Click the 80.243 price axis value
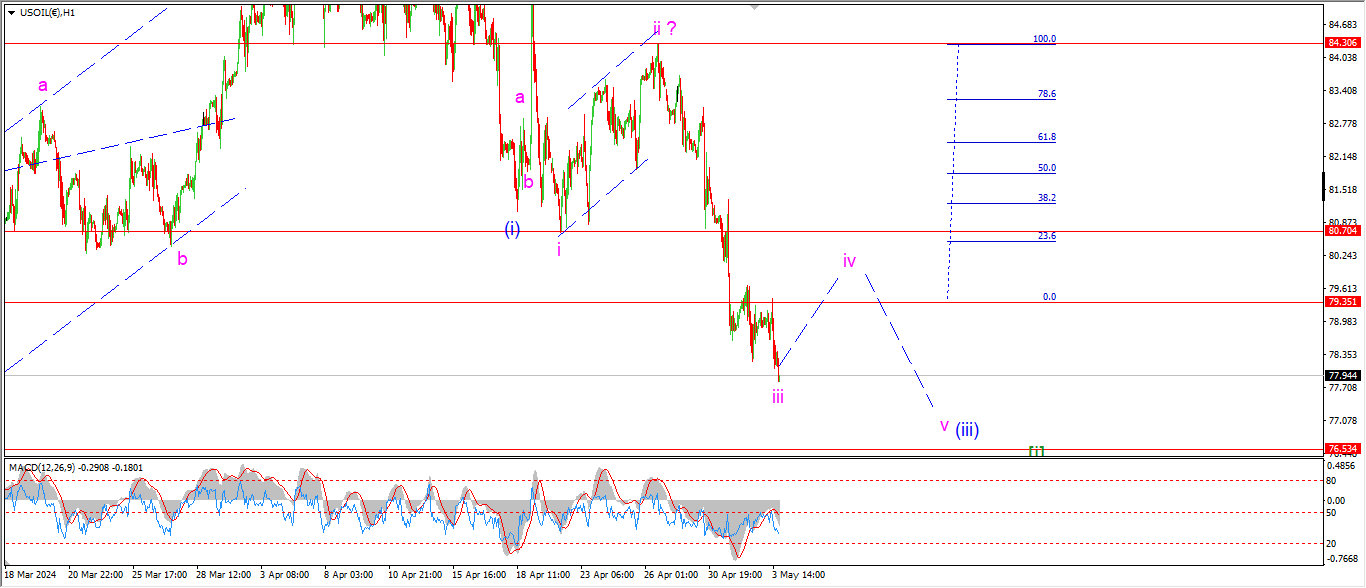 (x=1344, y=255)
